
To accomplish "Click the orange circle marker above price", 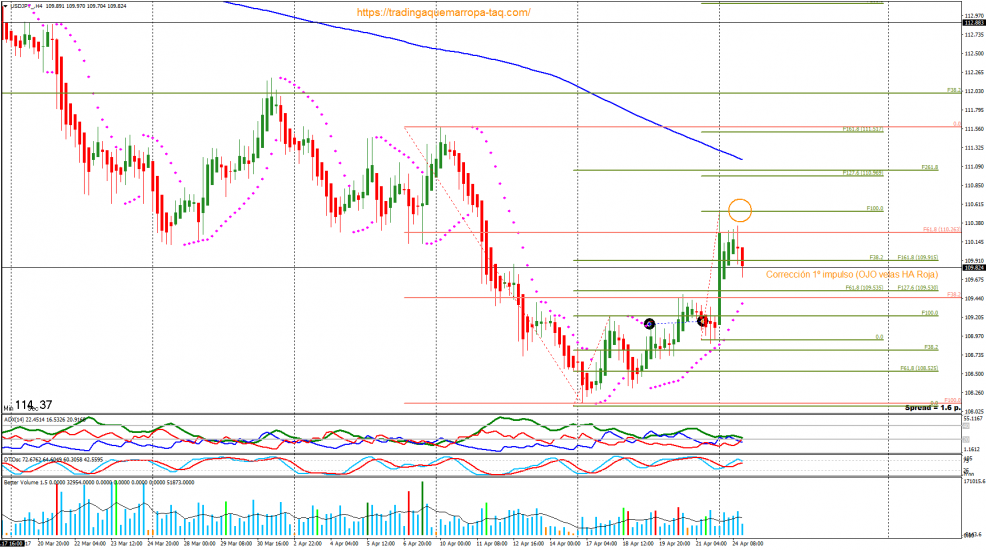I will coord(739,210).
